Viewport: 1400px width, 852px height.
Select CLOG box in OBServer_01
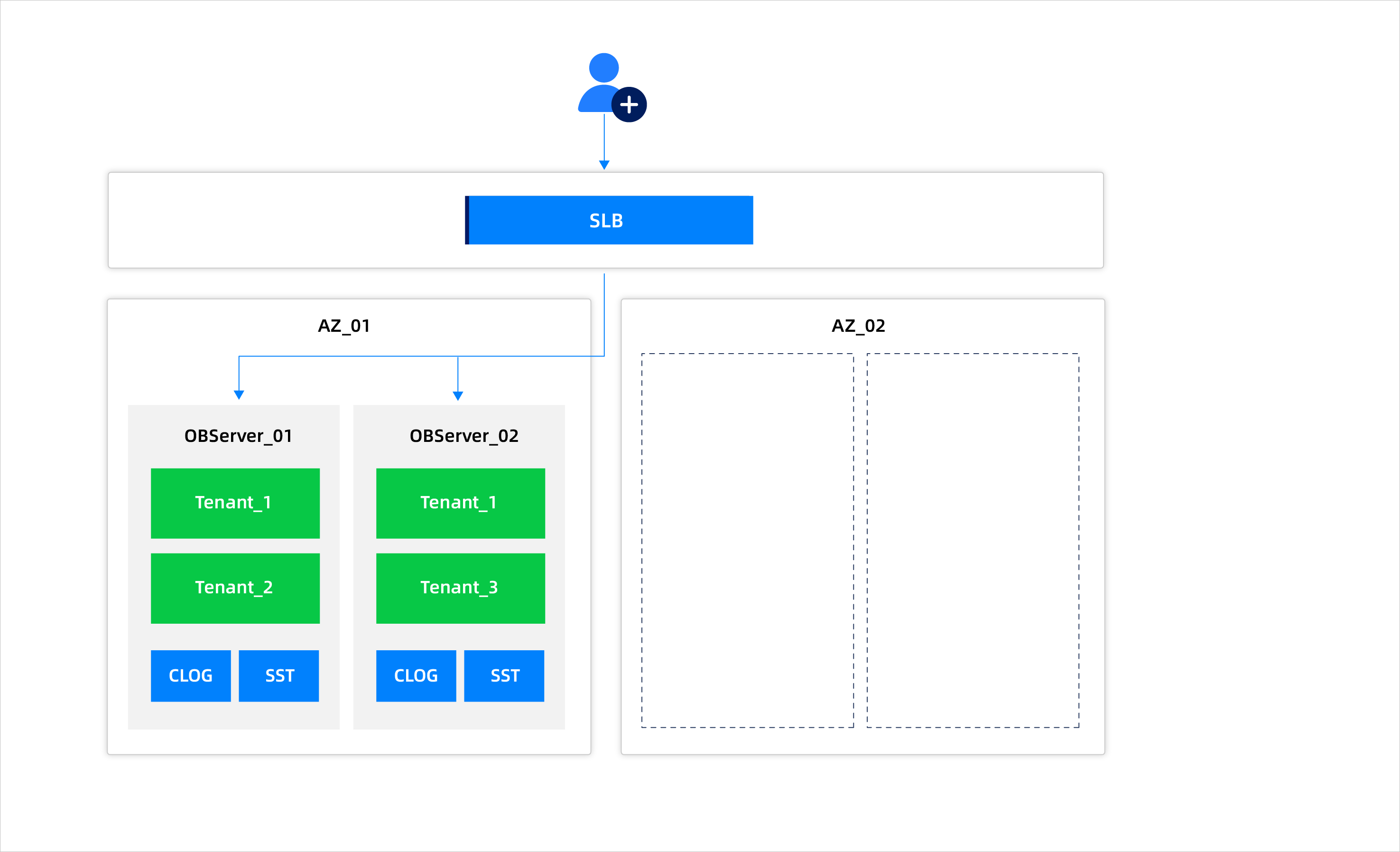point(191,675)
